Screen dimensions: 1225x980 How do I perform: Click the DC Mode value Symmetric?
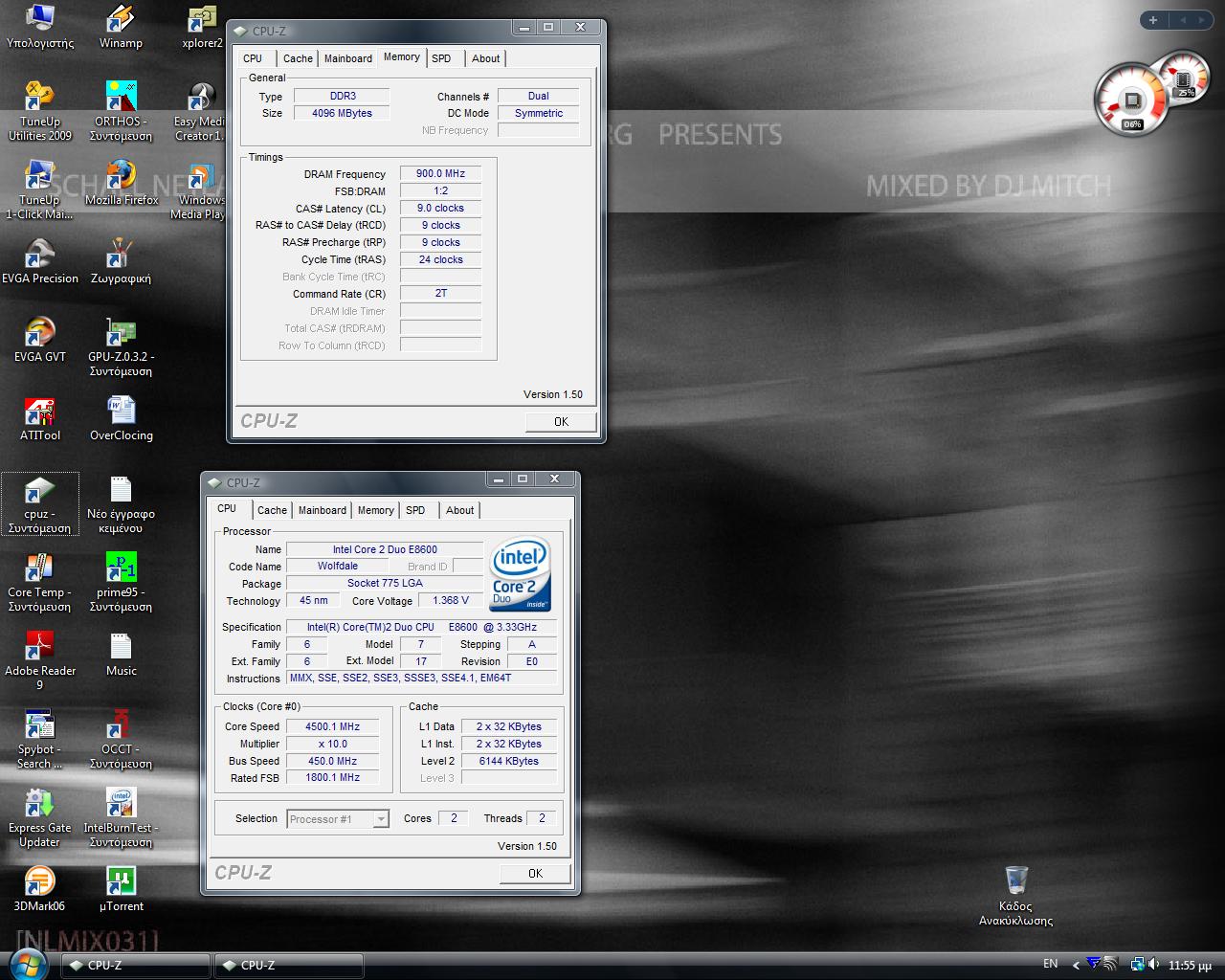pos(539,113)
